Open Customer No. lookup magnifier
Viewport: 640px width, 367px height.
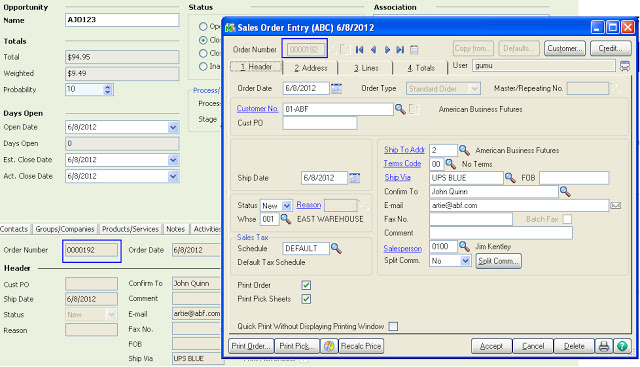click(400, 109)
